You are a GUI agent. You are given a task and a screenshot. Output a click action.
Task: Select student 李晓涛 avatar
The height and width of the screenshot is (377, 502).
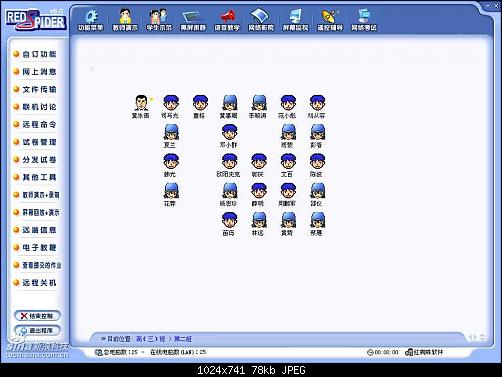[259, 103]
